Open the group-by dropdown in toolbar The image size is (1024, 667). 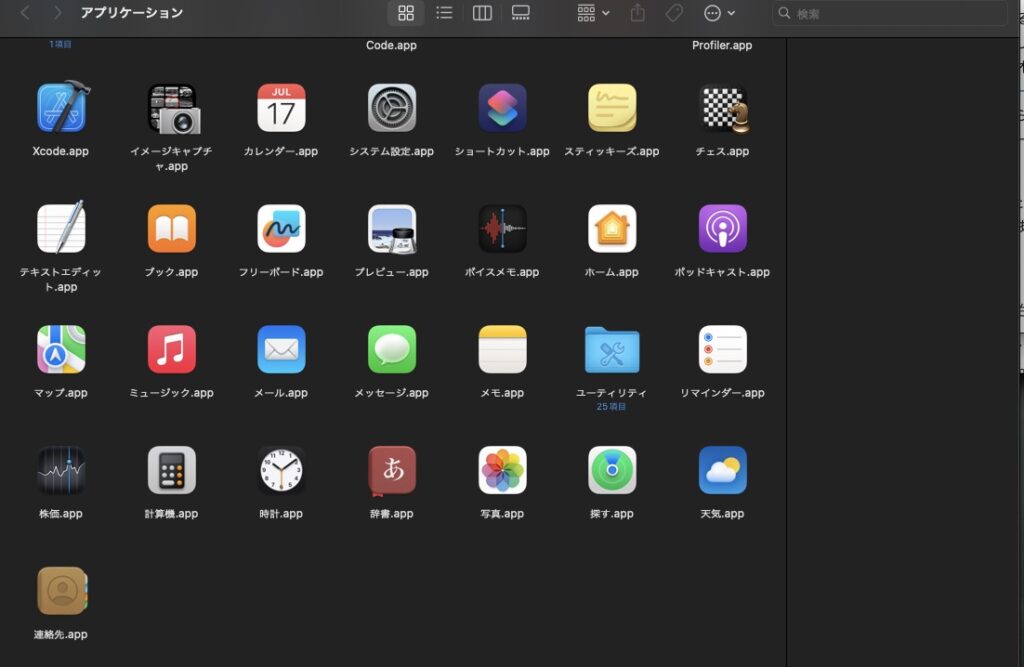coord(593,13)
